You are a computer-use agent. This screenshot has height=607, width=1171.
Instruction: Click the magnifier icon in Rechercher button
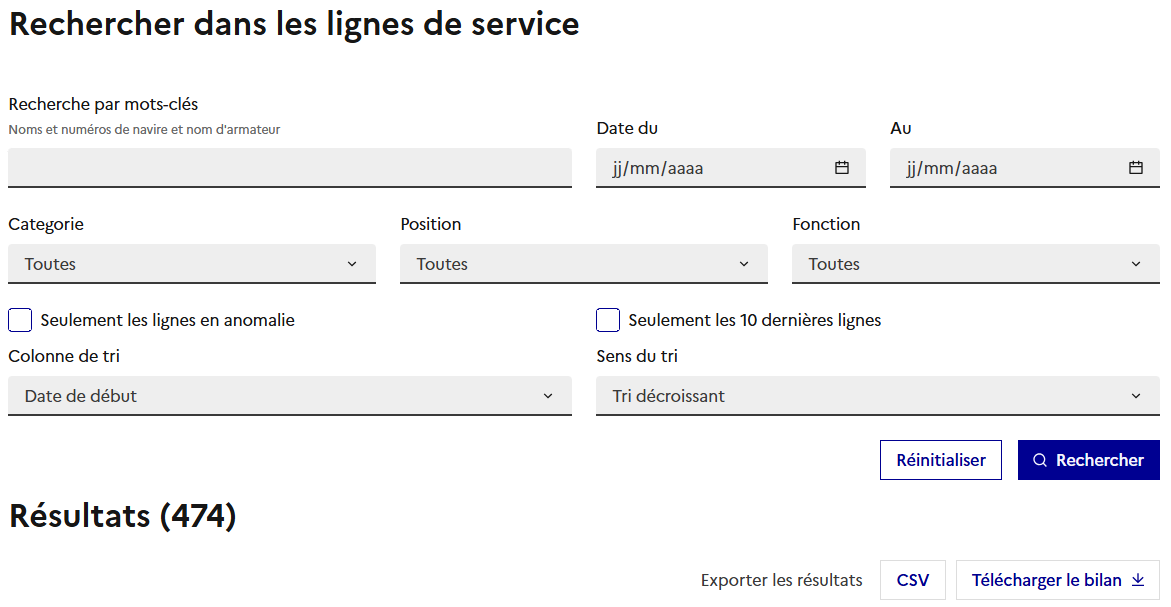coord(1040,460)
